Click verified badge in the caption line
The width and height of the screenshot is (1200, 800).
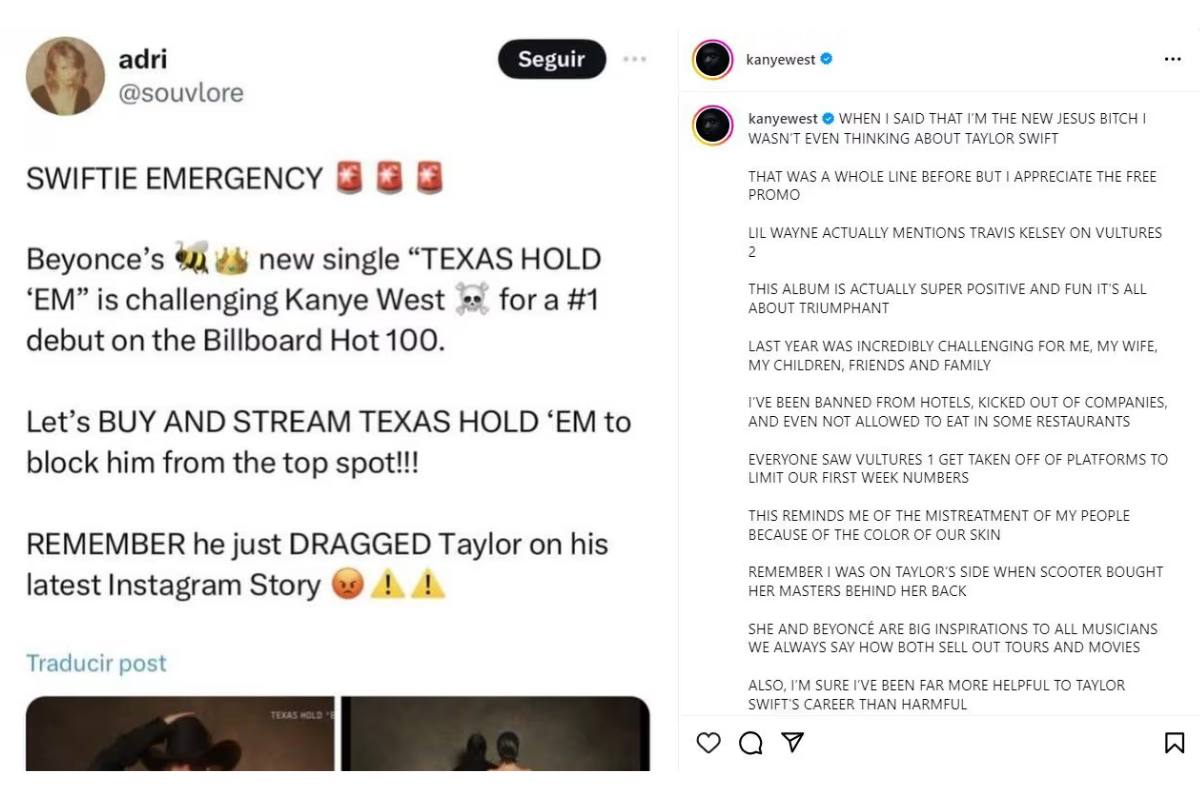pyautogui.click(x=828, y=118)
